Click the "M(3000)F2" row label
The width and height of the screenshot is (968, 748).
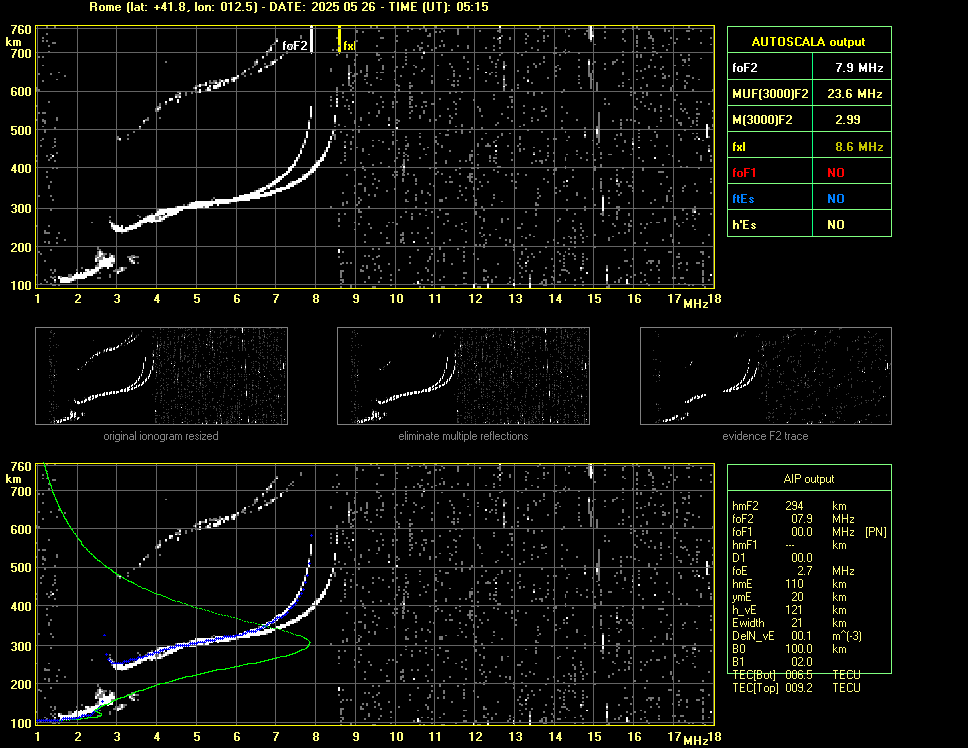coord(762,120)
